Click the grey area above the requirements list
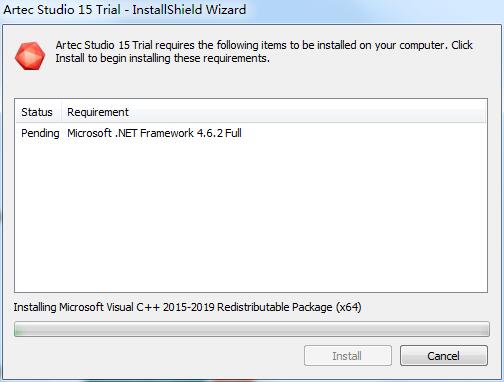Screen dimensions: 504x382 [251, 85]
